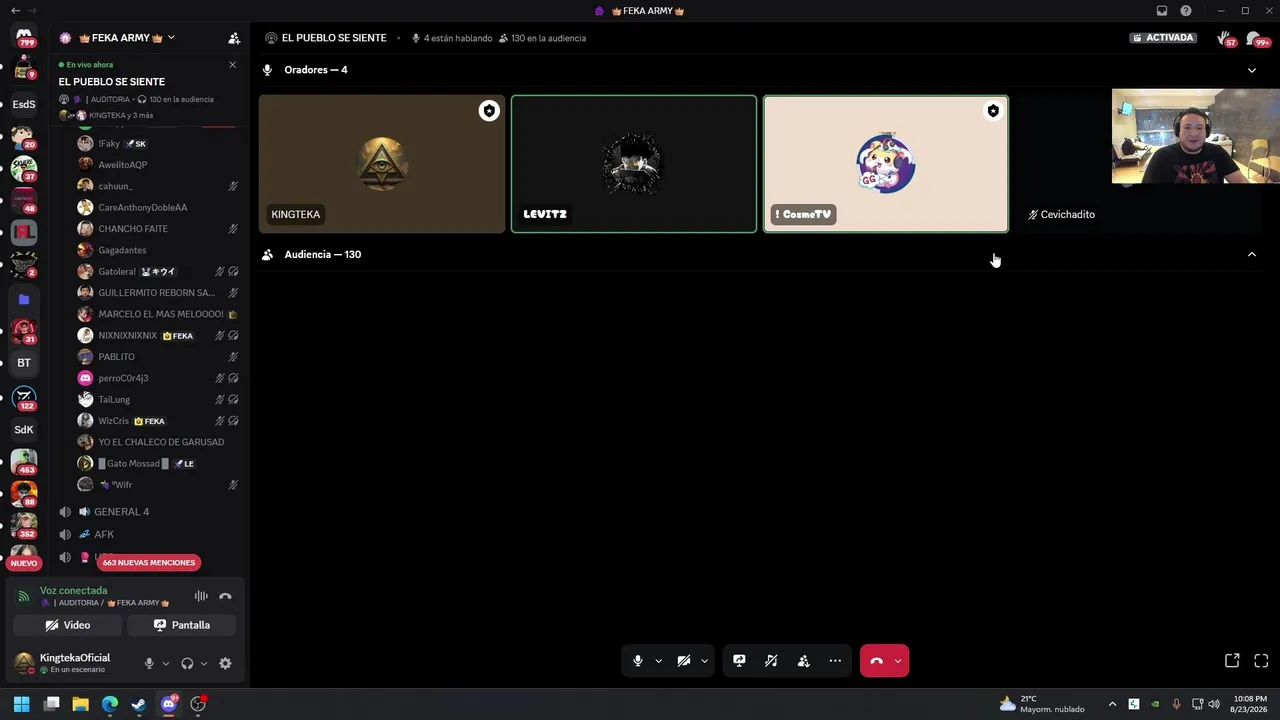This screenshot has height=720, width=1280.
Task: Click the moderator badge on the KINGTEKA tile
Action: [x=489, y=111]
